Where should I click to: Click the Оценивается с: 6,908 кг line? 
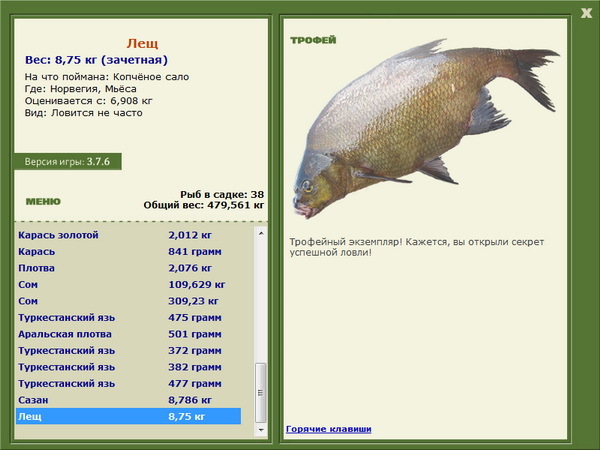(x=88, y=101)
